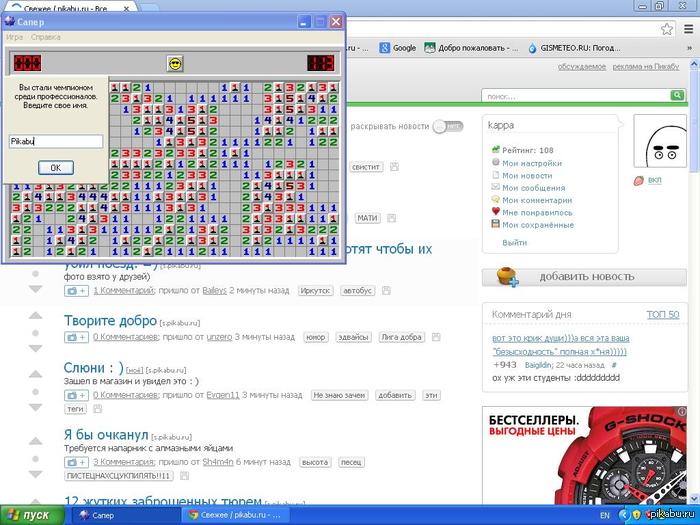Click the добавить новость button
The image size is (700, 525).
(584, 277)
